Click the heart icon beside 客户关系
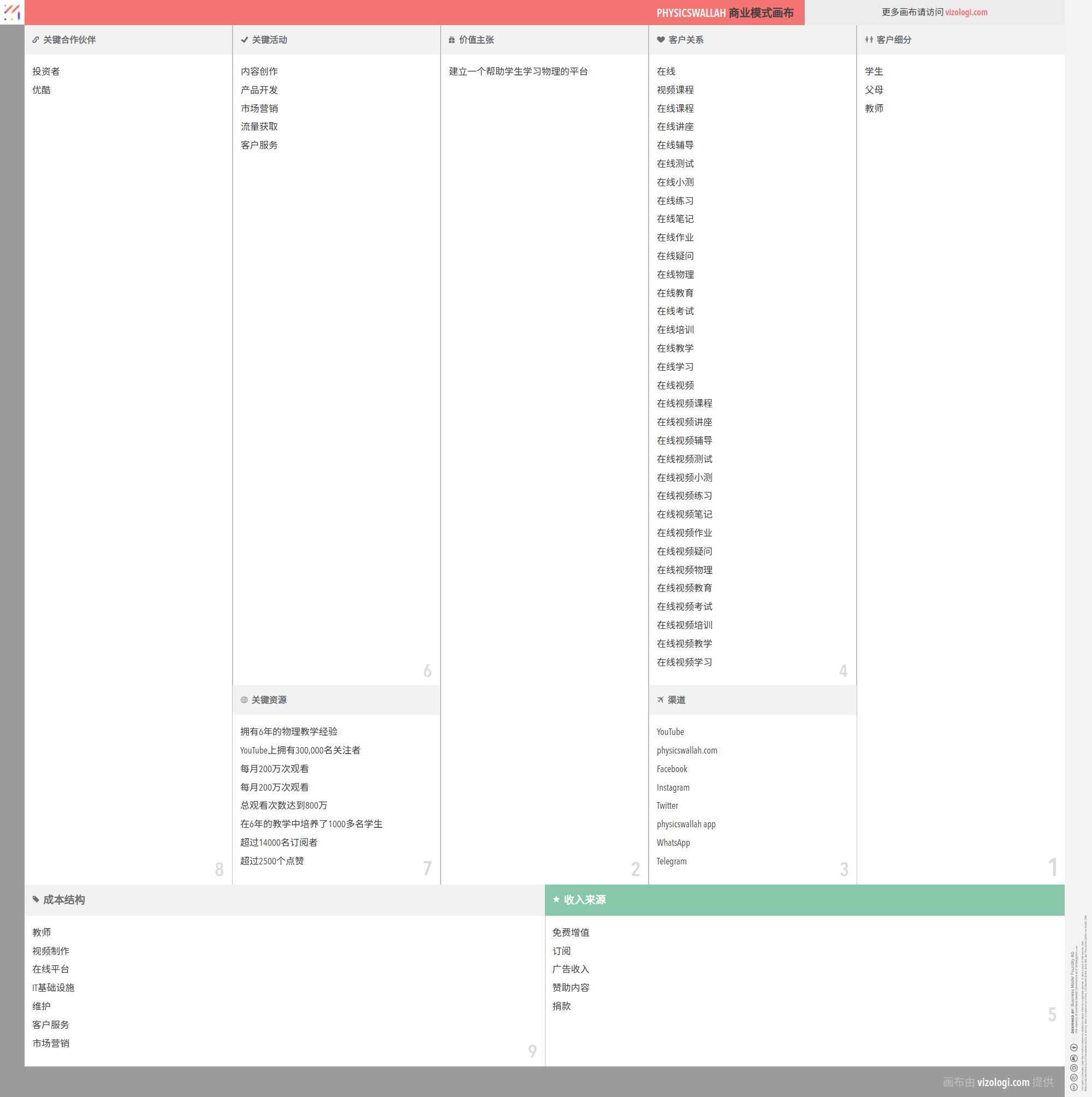1092x1097 pixels. point(661,40)
